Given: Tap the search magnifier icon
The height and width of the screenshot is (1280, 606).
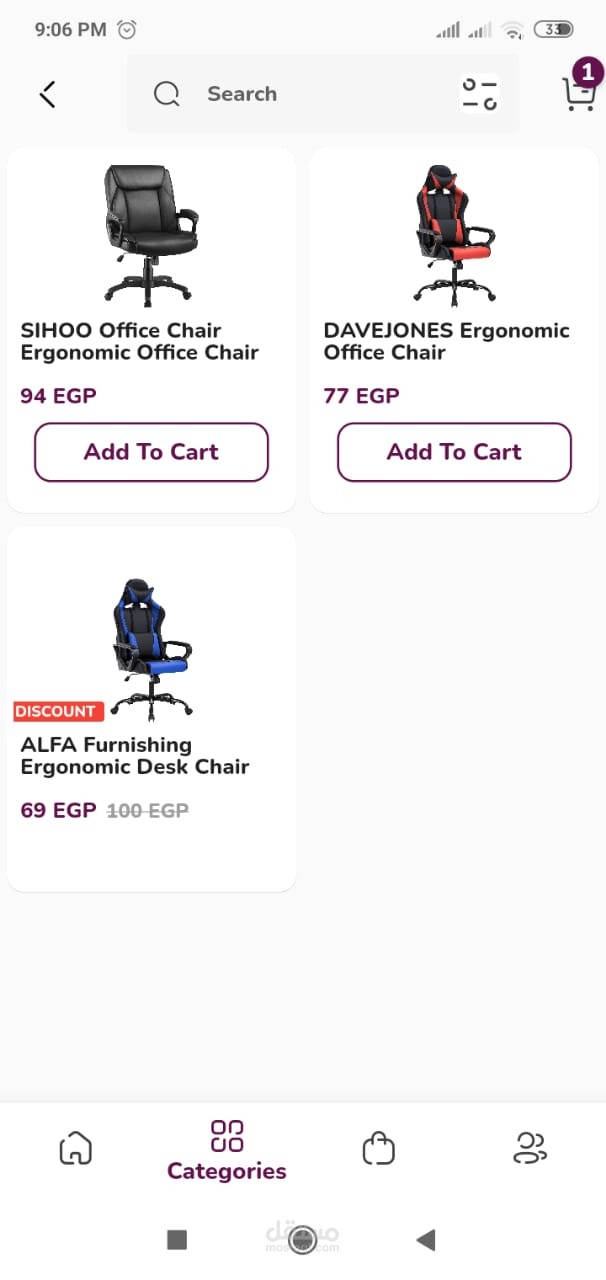Looking at the screenshot, I should point(166,94).
